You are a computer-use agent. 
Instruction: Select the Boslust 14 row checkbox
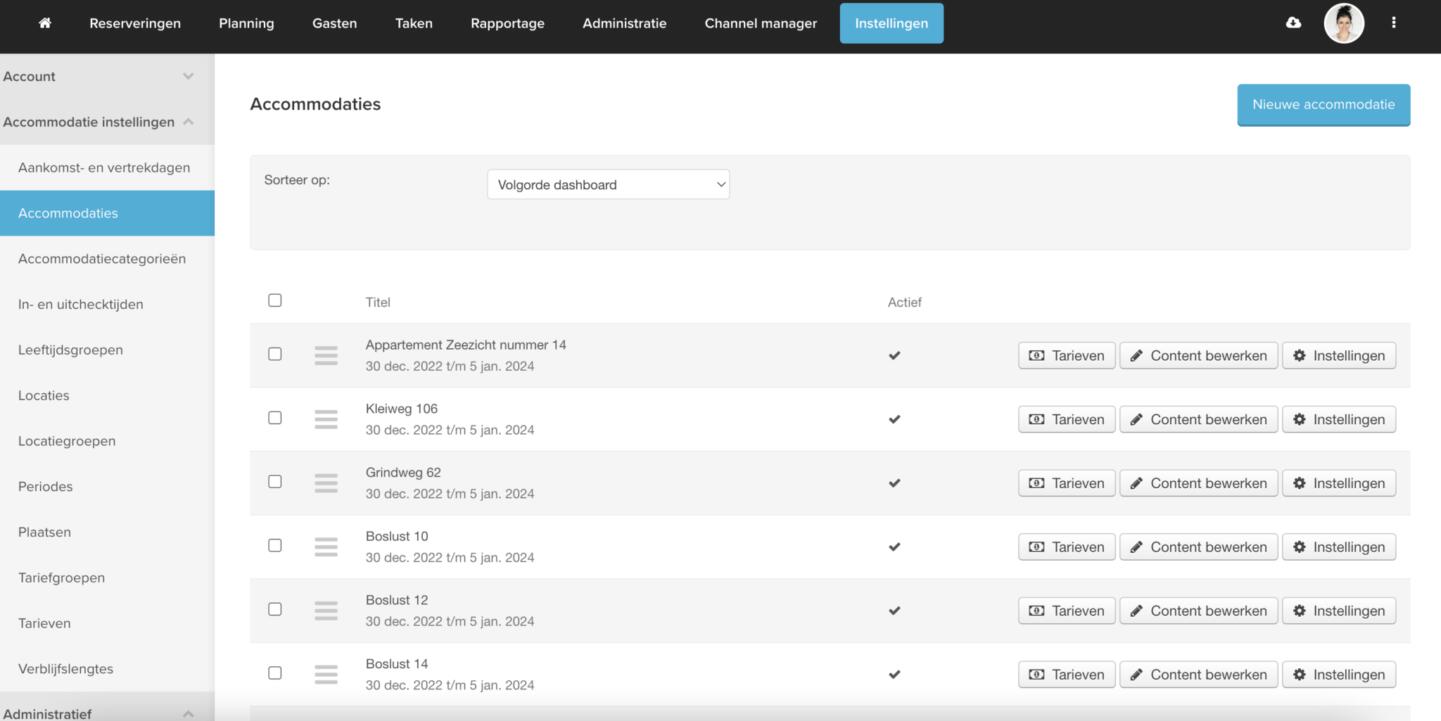[275, 673]
